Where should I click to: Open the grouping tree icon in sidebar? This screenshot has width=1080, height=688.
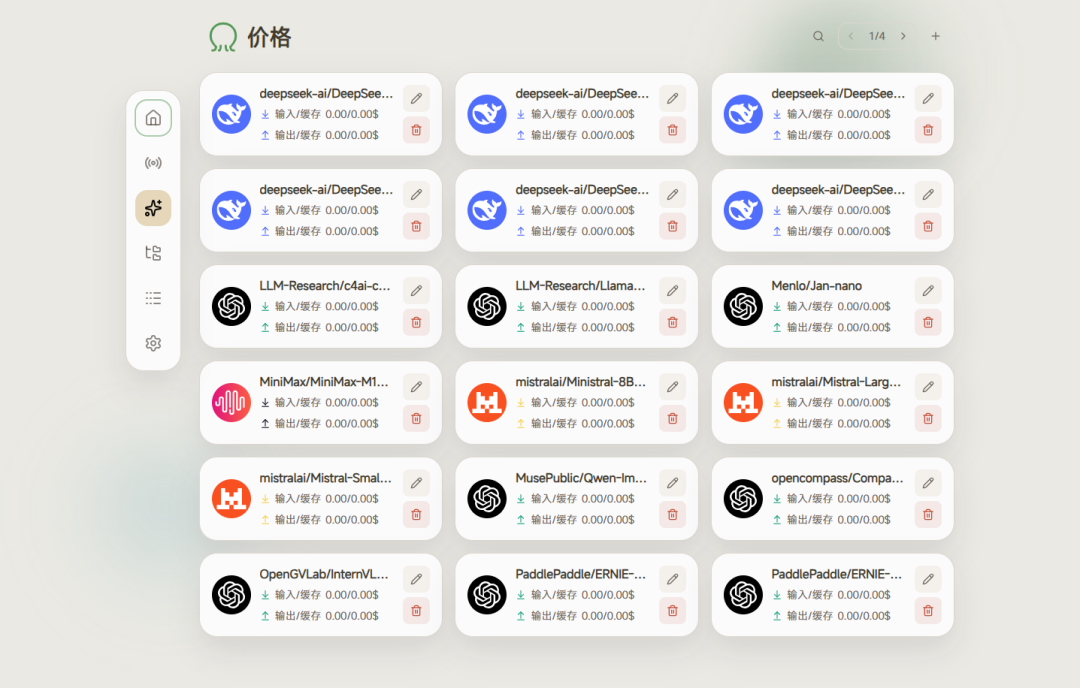pyautogui.click(x=153, y=253)
